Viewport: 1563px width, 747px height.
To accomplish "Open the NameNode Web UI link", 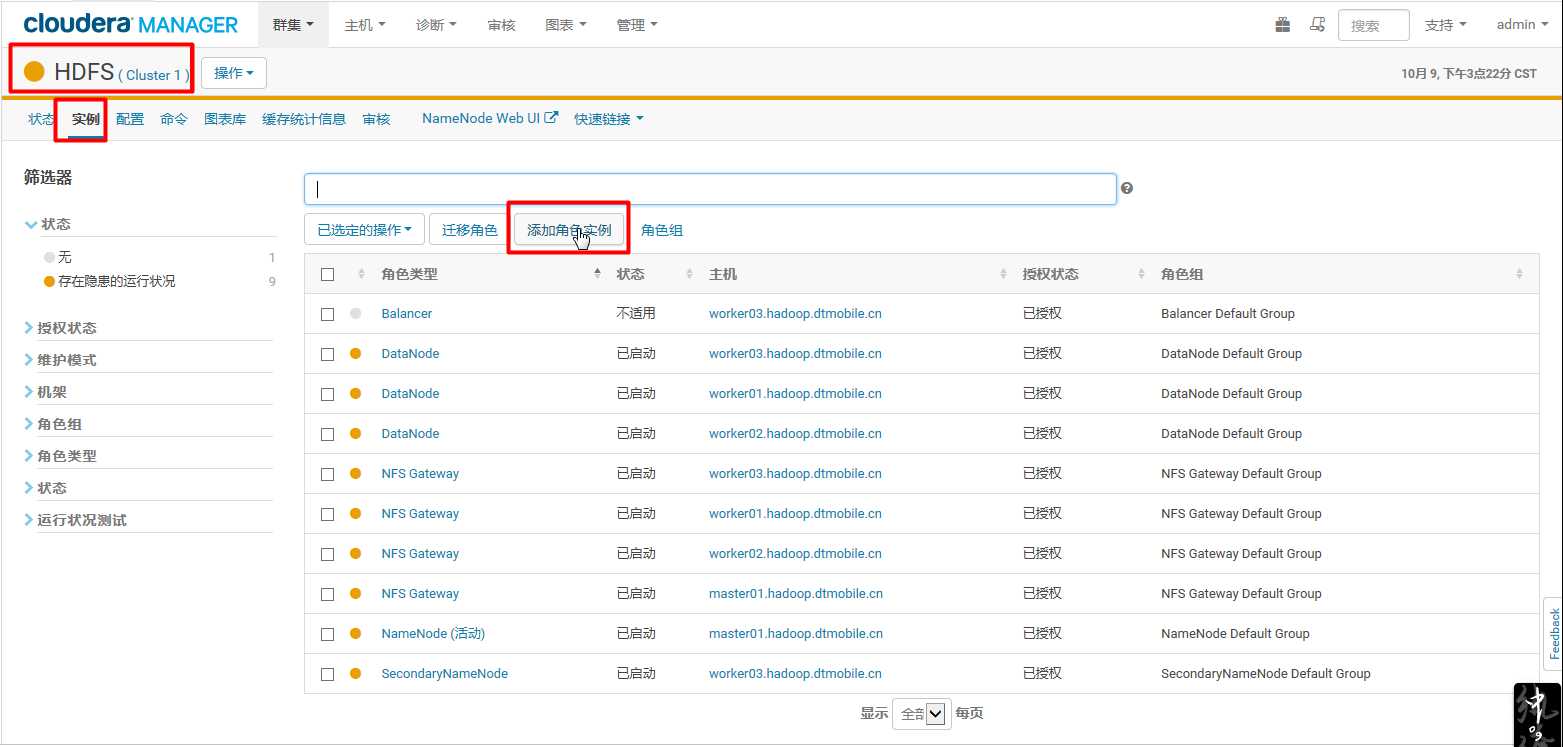I will [489, 118].
